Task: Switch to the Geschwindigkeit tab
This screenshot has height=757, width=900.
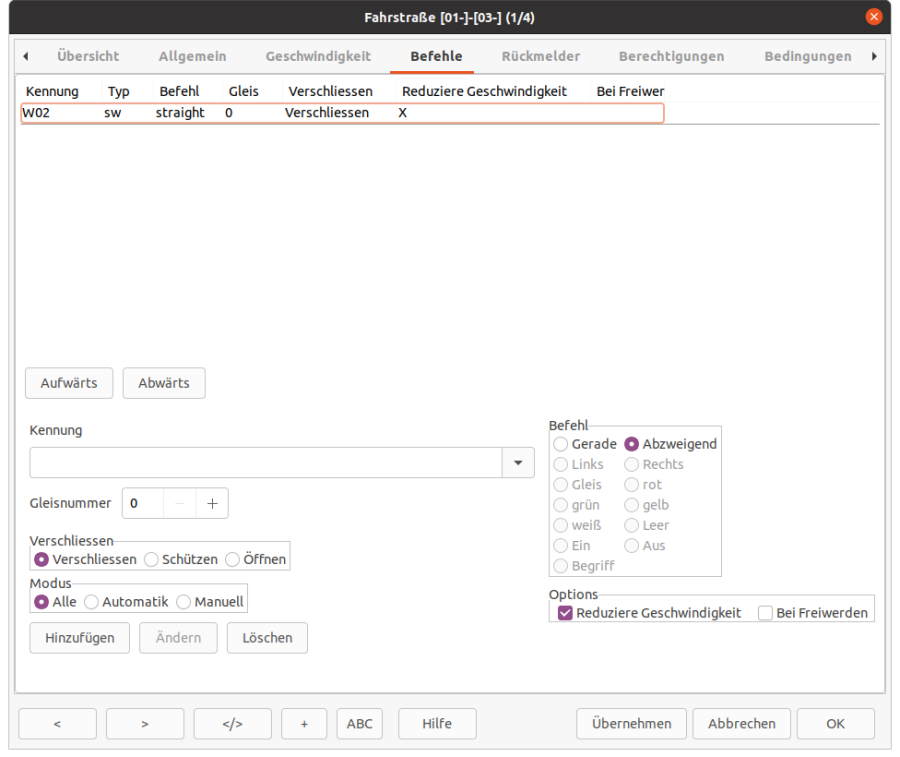Action: pyautogui.click(x=318, y=56)
